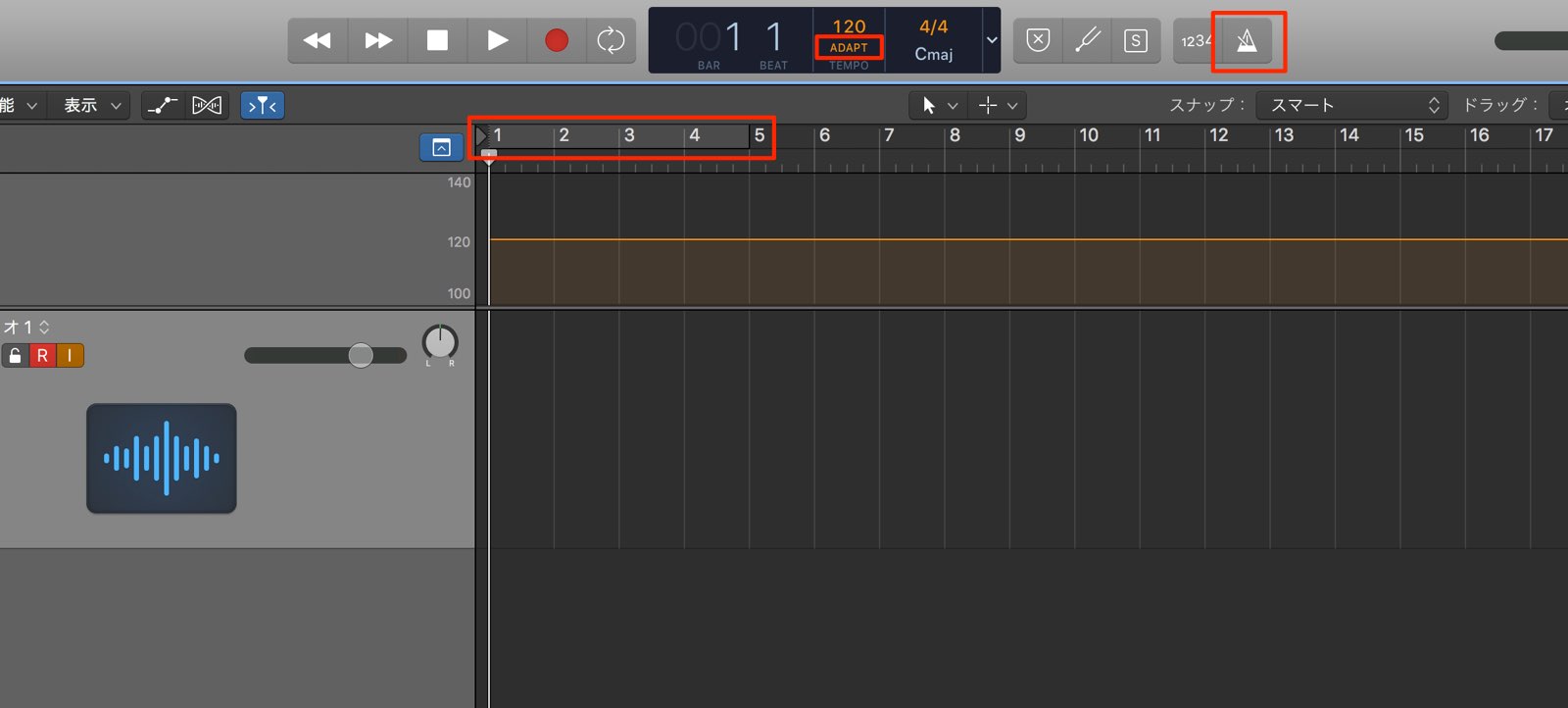The image size is (1568, 708).
Task: Click the Tuner fork icon
Action: [1087, 40]
